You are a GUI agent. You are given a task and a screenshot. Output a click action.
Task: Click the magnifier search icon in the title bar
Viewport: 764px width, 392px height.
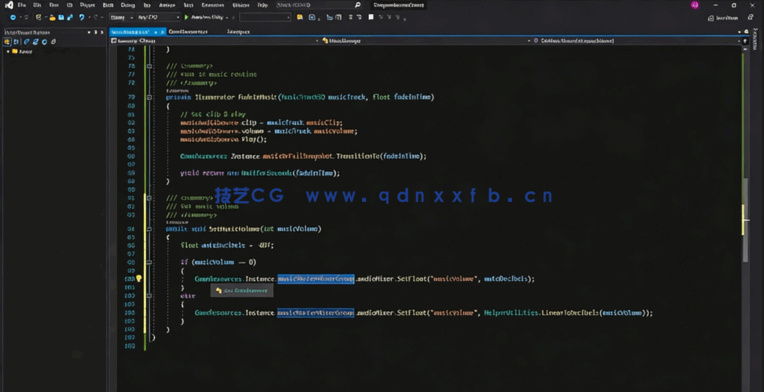(357, 5)
